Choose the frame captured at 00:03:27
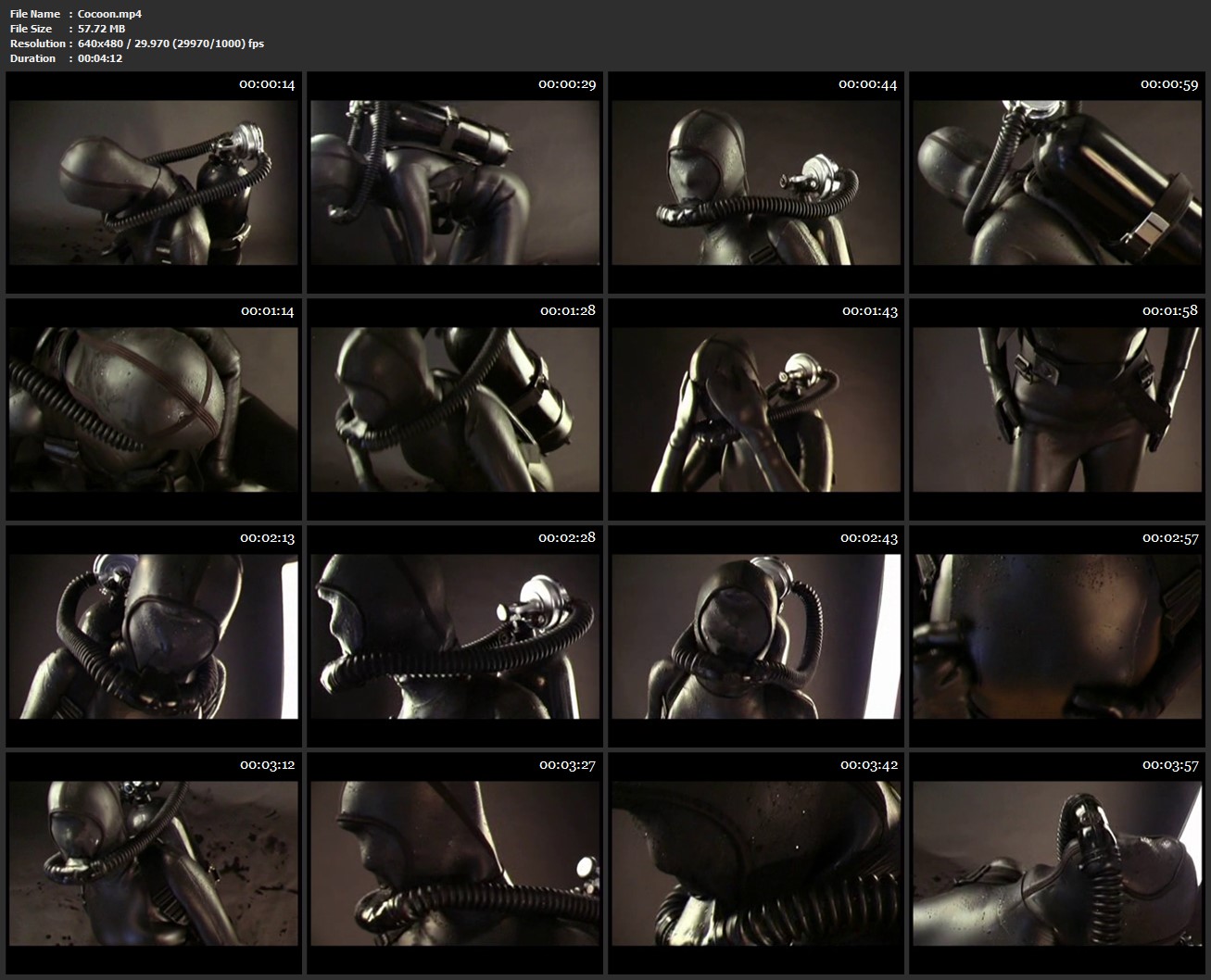The height and width of the screenshot is (980, 1211). (455, 863)
